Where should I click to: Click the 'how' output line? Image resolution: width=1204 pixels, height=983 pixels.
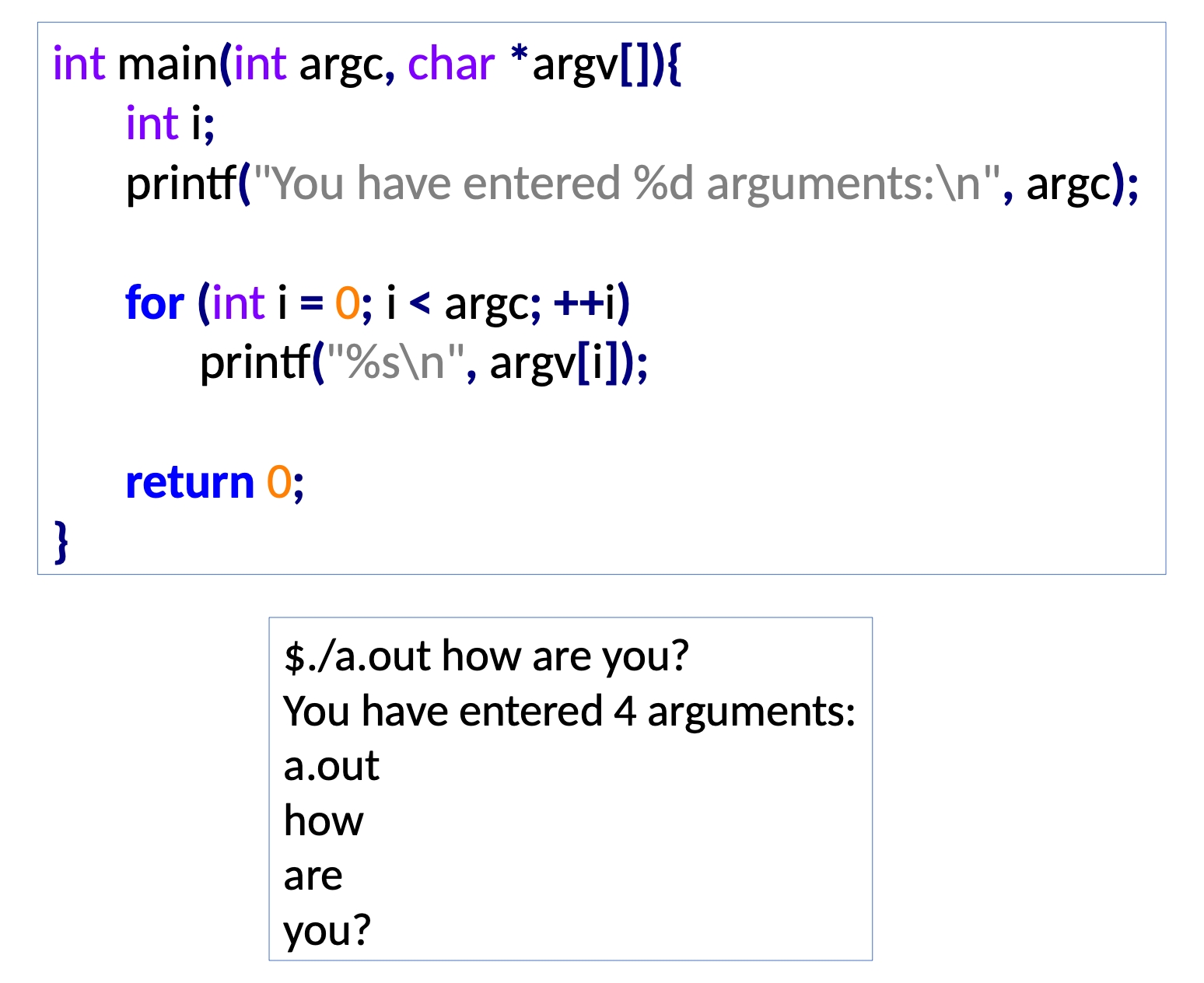(x=324, y=820)
